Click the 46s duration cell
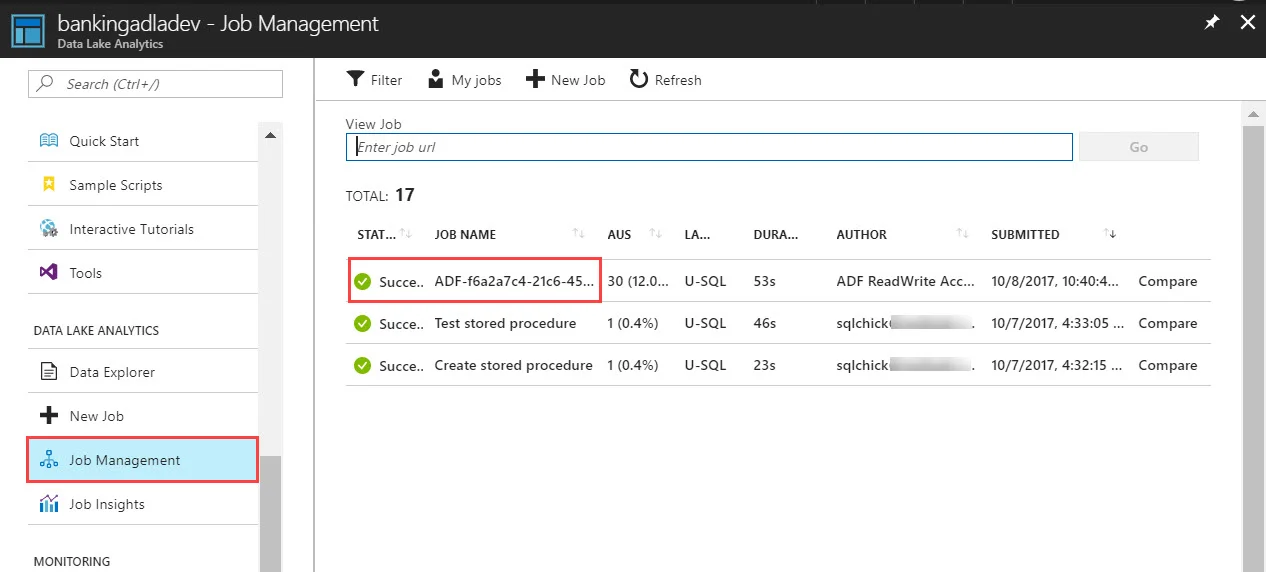The image size is (1266, 572). 764,324
